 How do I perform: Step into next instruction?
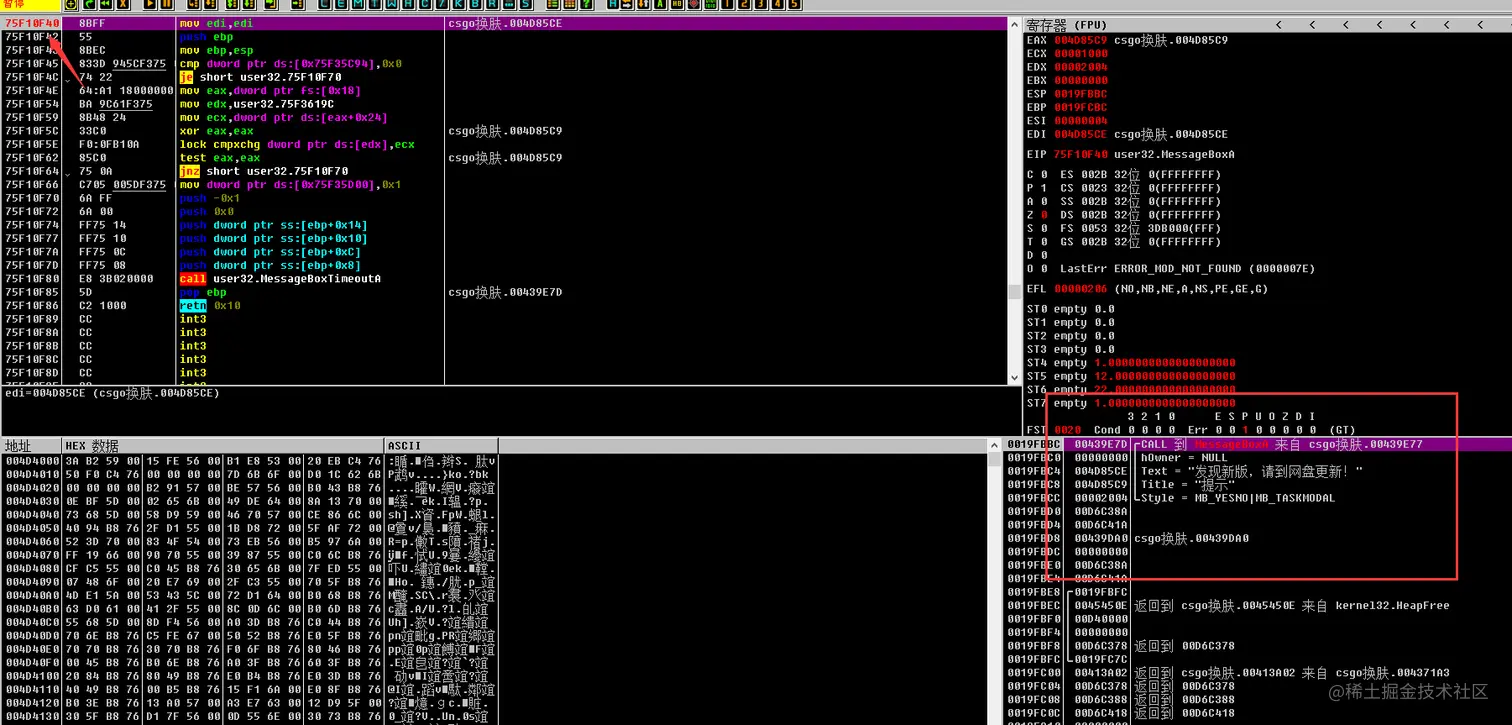[x=193, y=5]
